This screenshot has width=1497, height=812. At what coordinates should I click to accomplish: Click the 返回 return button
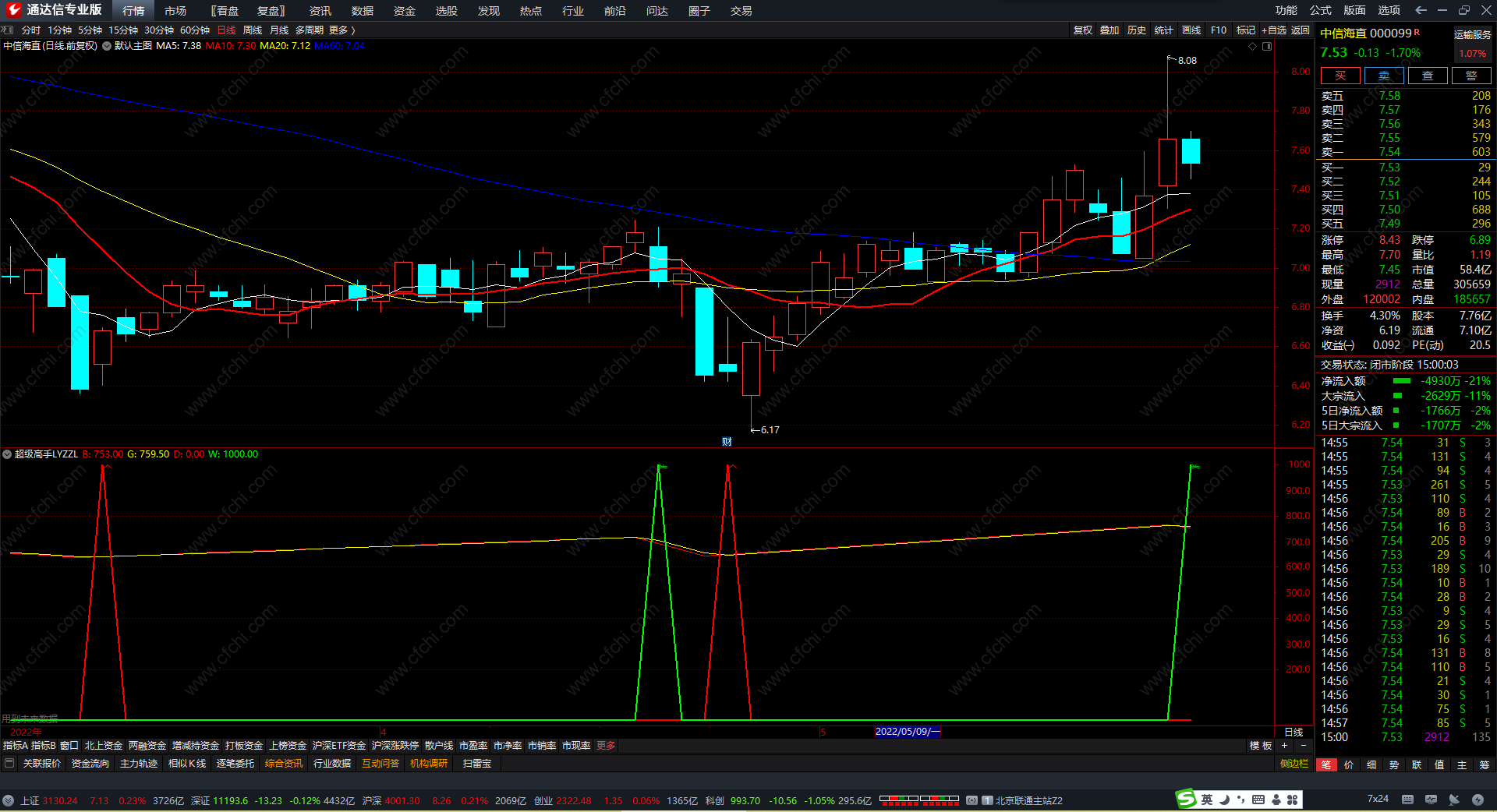point(1301,30)
